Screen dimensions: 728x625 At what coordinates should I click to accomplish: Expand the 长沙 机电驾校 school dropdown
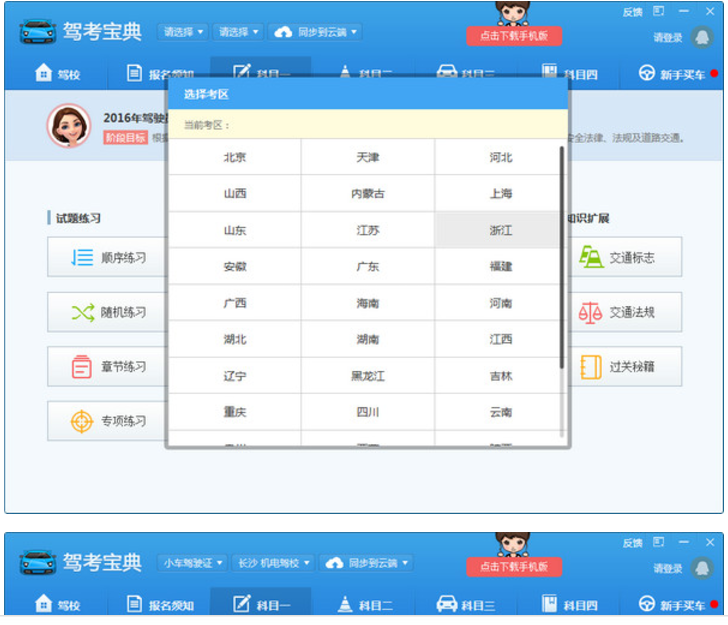point(273,563)
